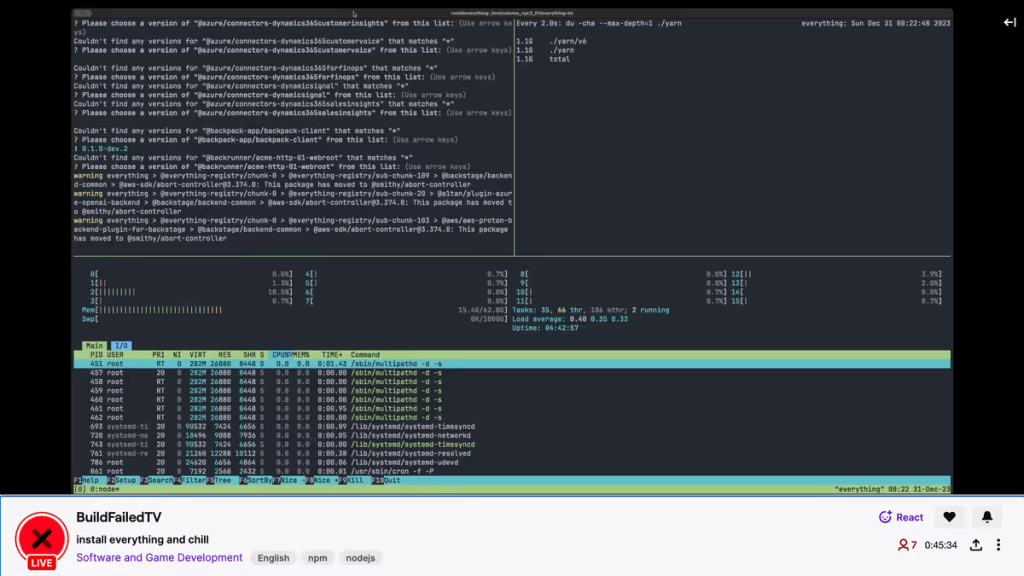This screenshot has height=576, width=1024.
Task: Toggle follow with the heart button
Action: [x=949, y=517]
